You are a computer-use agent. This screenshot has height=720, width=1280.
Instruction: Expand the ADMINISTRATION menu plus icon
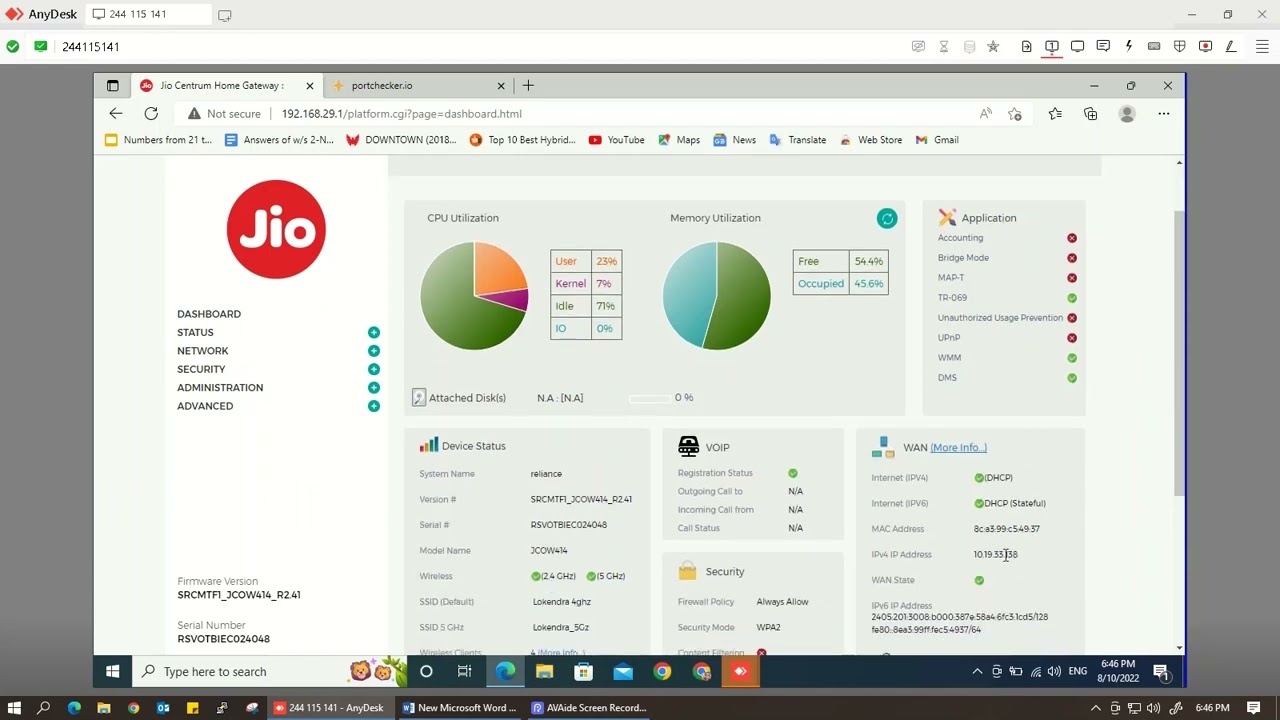373,387
